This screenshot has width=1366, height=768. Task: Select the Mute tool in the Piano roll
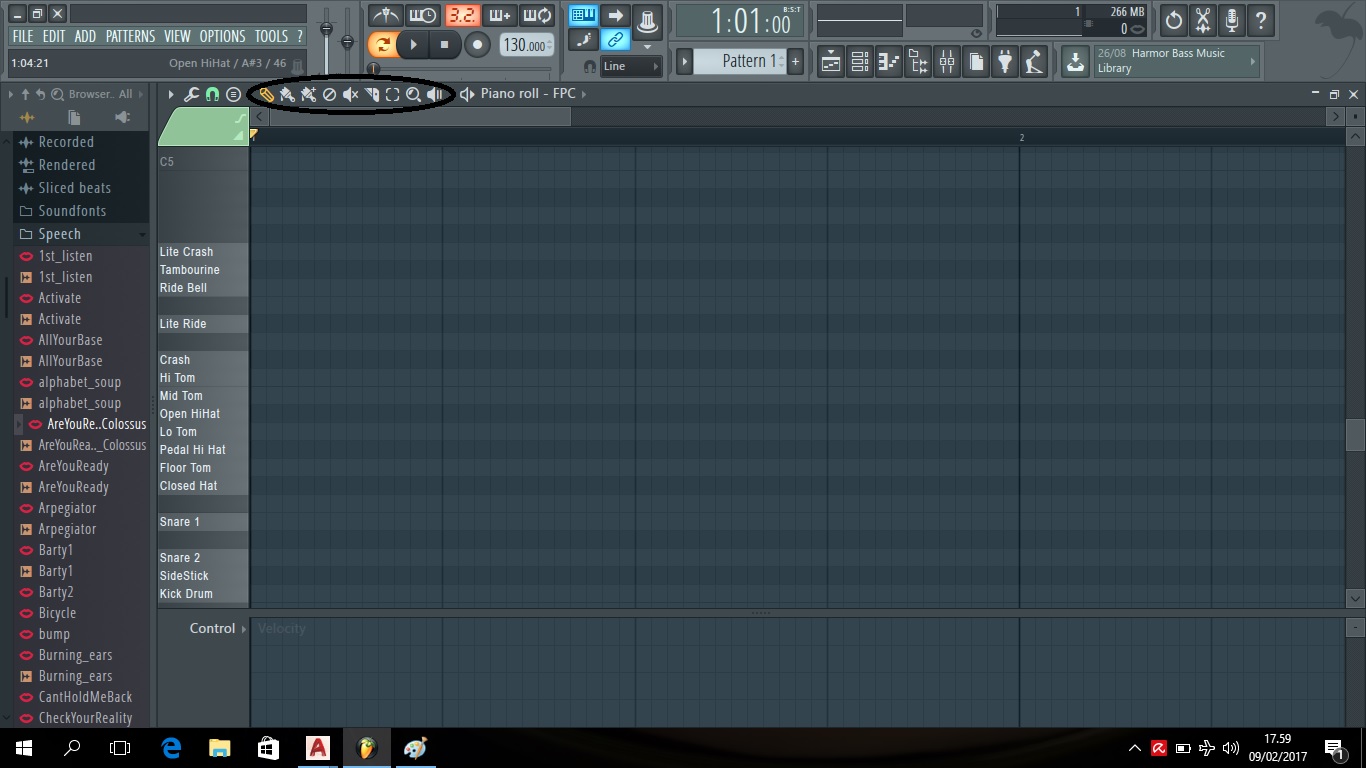coord(350,94)
